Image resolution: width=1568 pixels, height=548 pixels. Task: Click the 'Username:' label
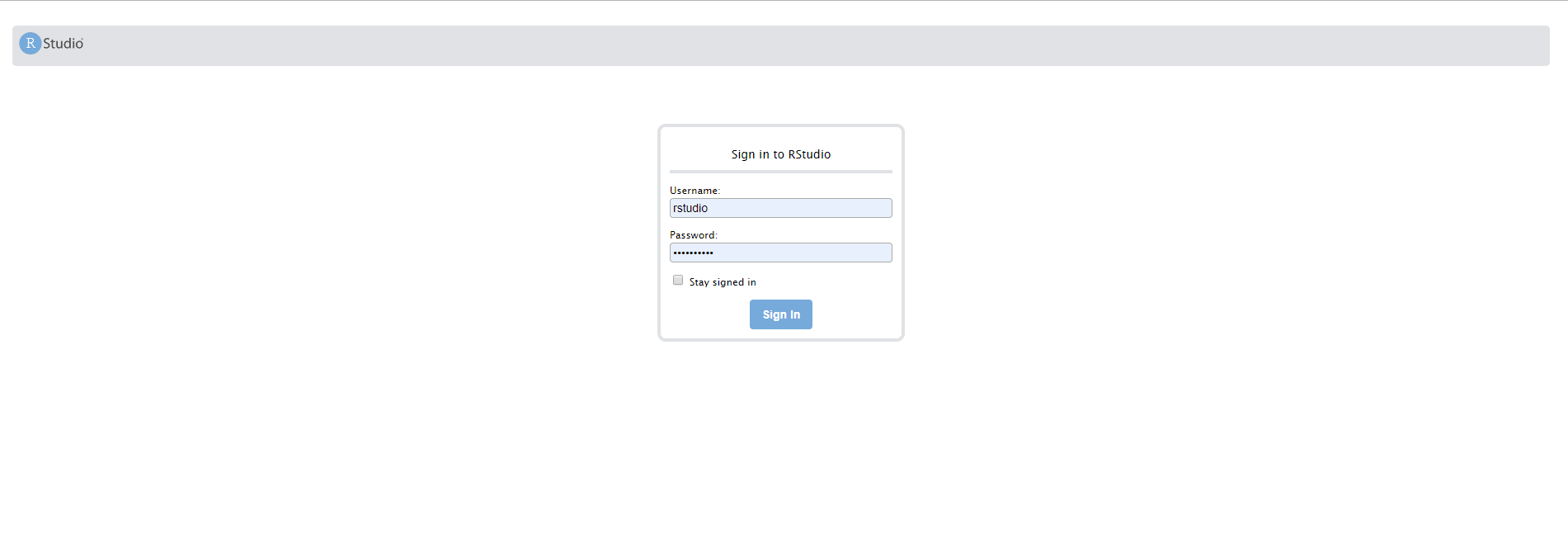[695, 191]
